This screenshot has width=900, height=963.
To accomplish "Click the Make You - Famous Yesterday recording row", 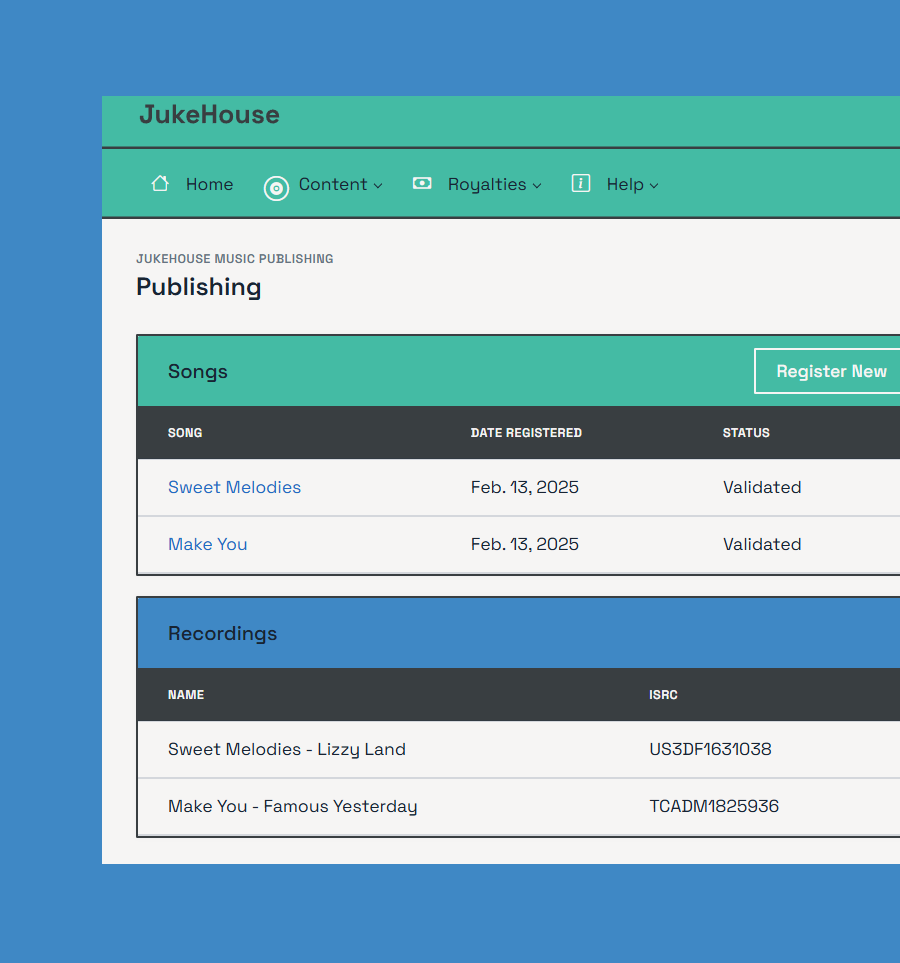I will coord(292,806).
